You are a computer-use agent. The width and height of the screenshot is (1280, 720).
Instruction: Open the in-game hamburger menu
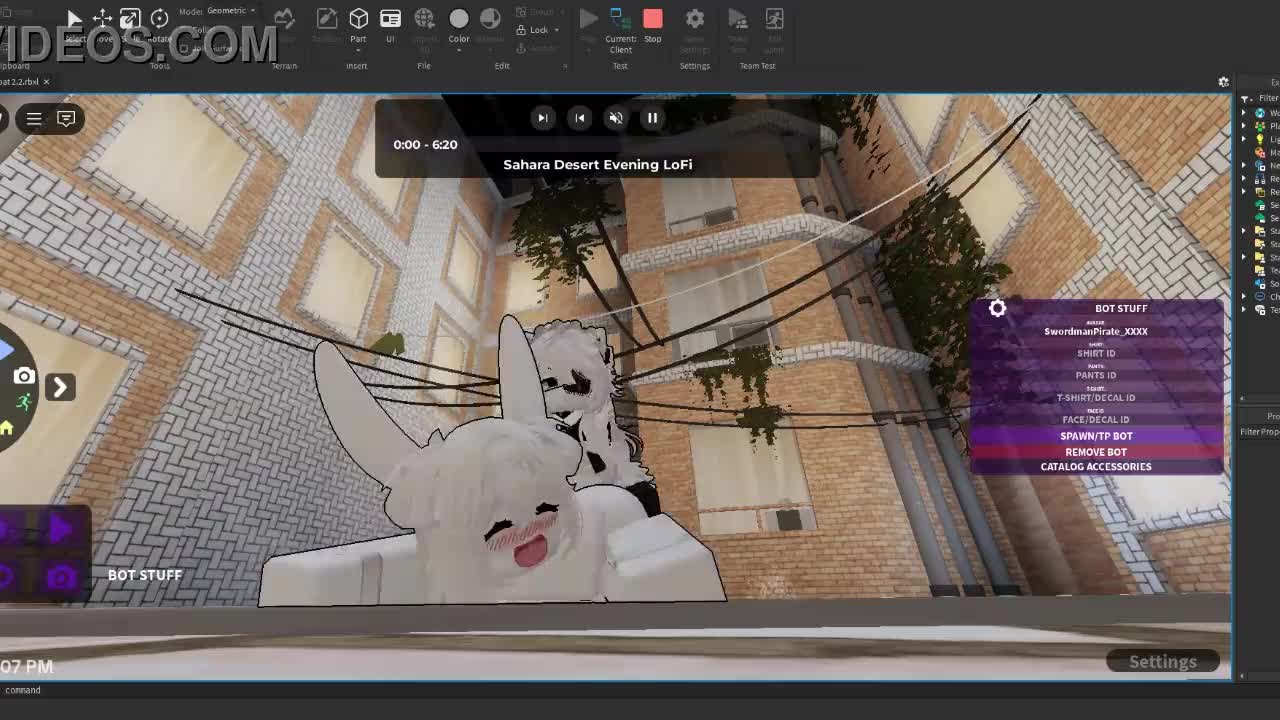(x=34, y=119)
